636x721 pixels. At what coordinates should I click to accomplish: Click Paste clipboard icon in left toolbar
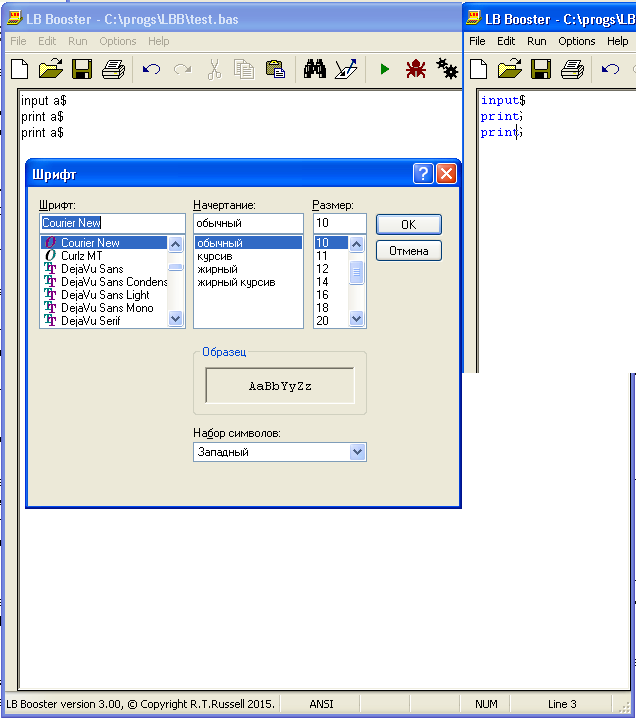pyautogui.click(x=275, y=69)
